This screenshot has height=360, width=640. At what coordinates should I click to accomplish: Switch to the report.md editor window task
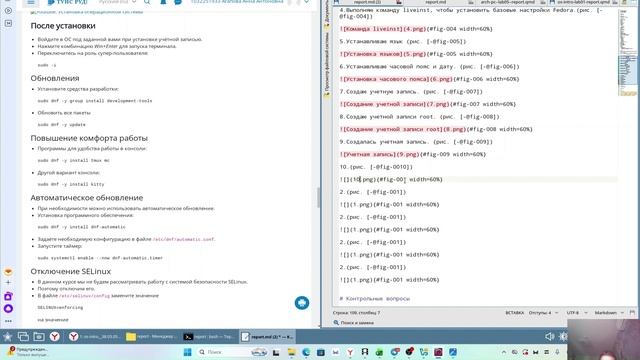(267, 337)
